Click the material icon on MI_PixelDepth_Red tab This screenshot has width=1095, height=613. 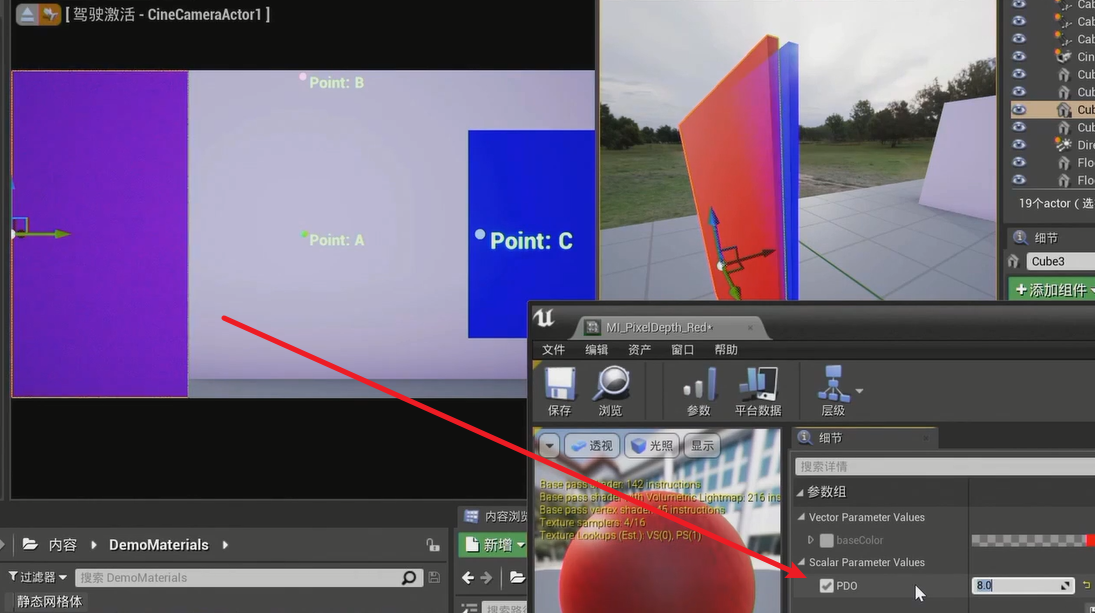coord(592,327)
